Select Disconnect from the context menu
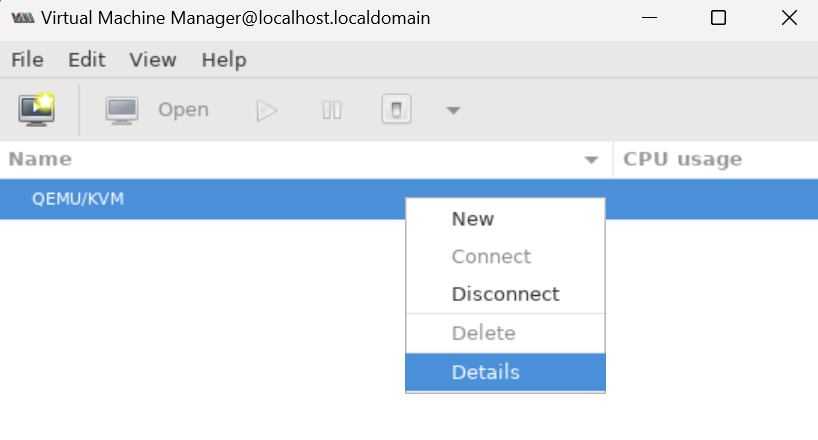The height and width of the screenshot is (440, 818). click(x=505, y=294)
